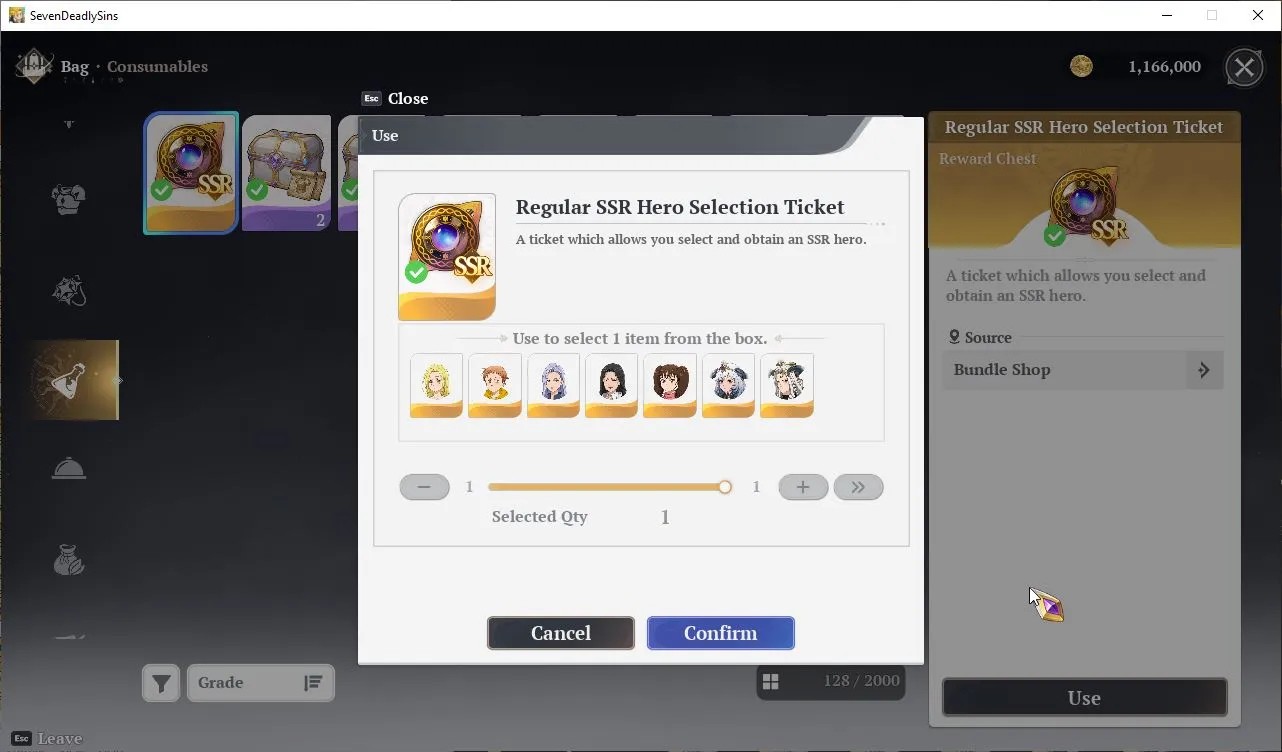Click the funnel filter icon
Screen dimensions: 1282x752
161,683
